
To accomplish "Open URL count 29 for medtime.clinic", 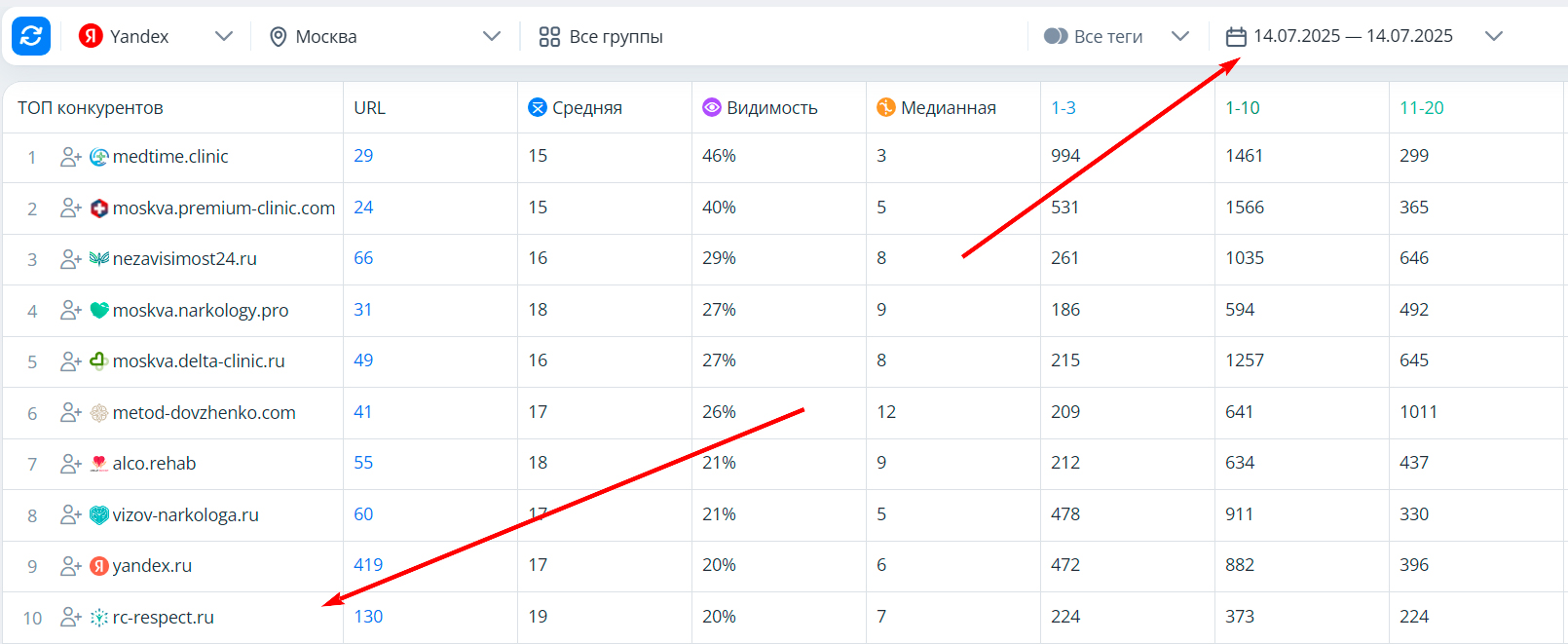I will click(x=363, y=156).
